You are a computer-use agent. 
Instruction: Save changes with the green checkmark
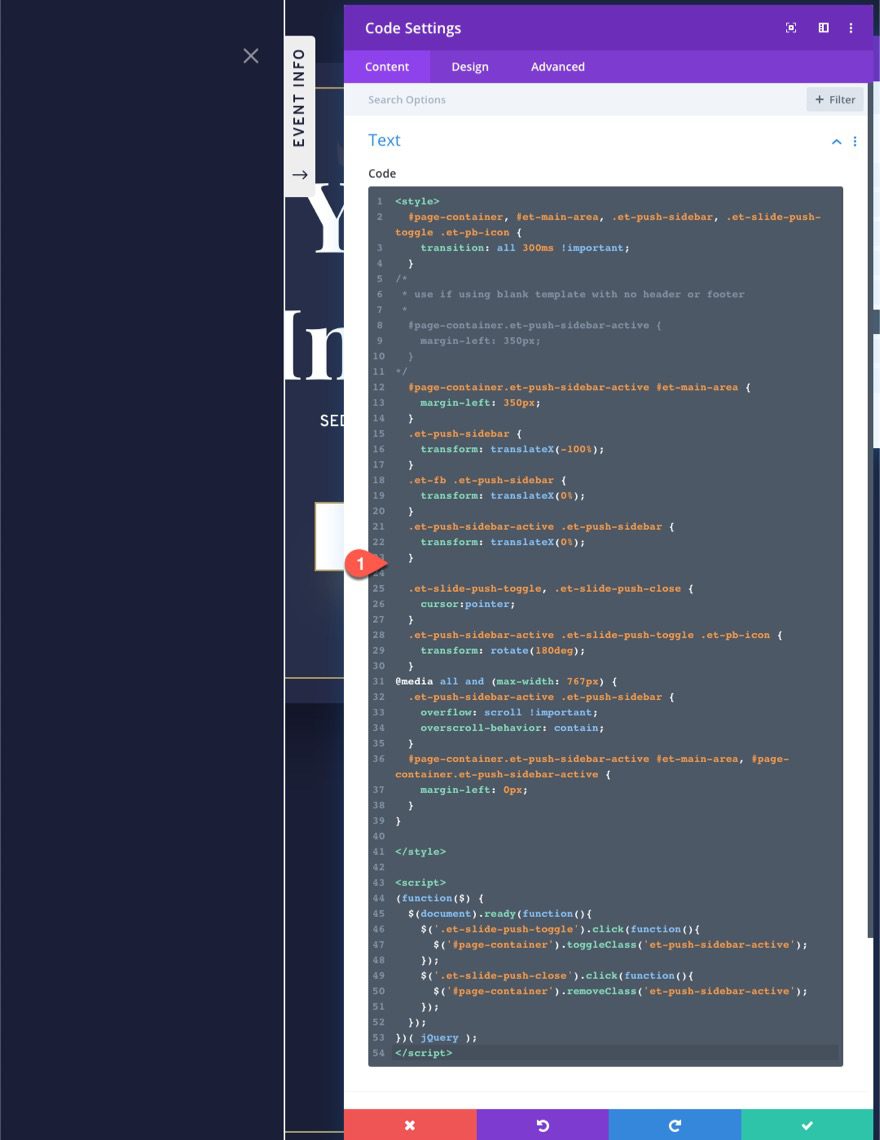click(807, 1124)
